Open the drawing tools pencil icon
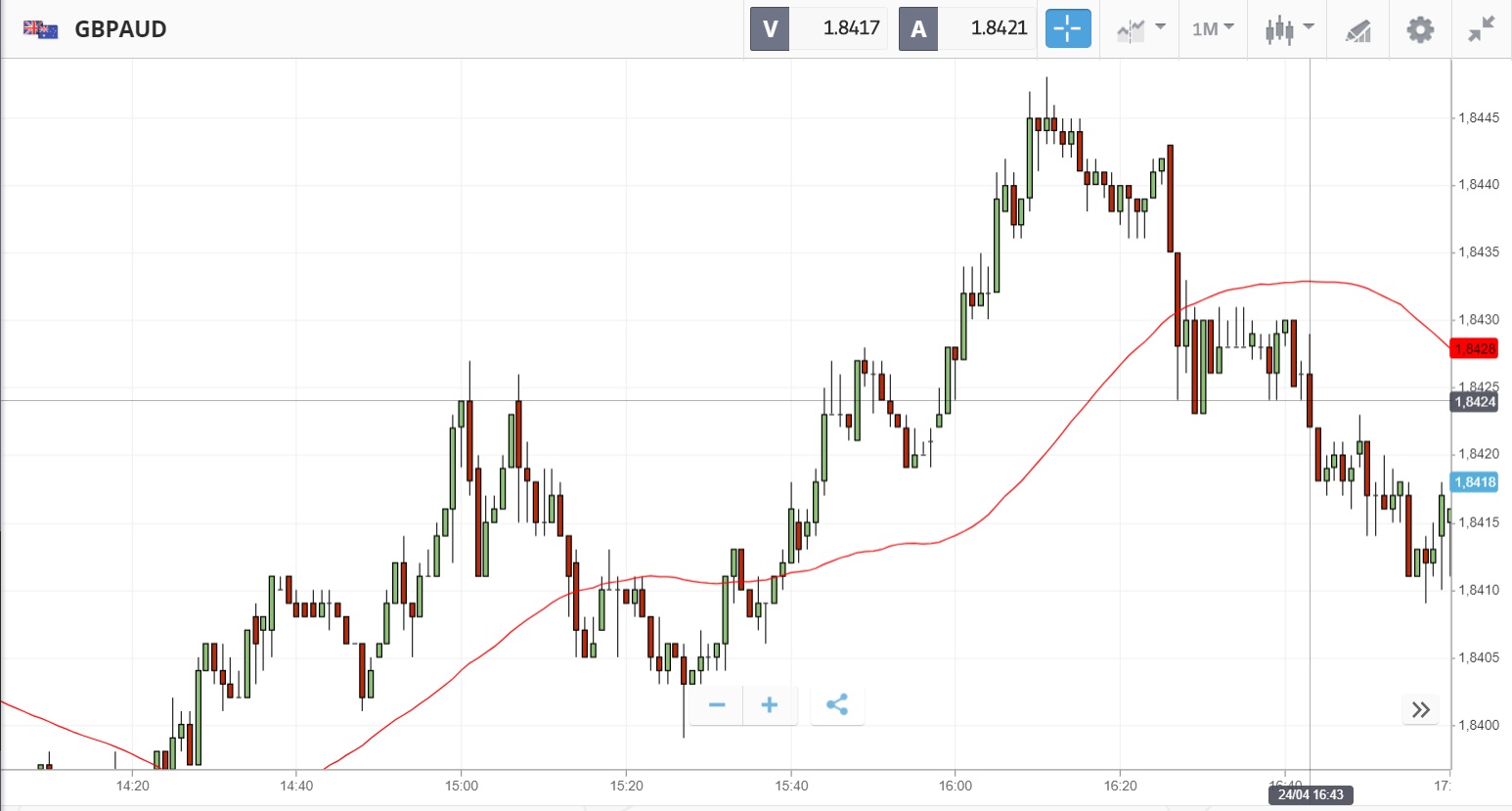 [1357, 30]
